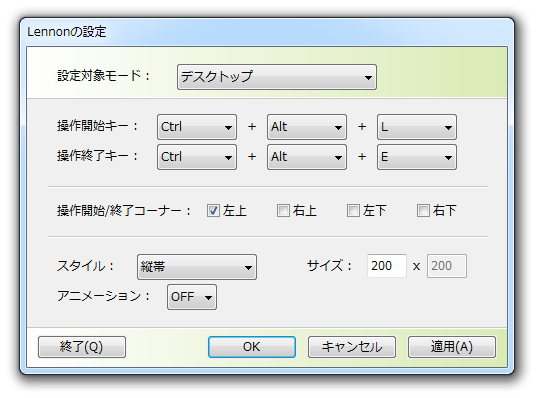
Task: Click the Lennonの設定 window title
Action: (67, 32)
